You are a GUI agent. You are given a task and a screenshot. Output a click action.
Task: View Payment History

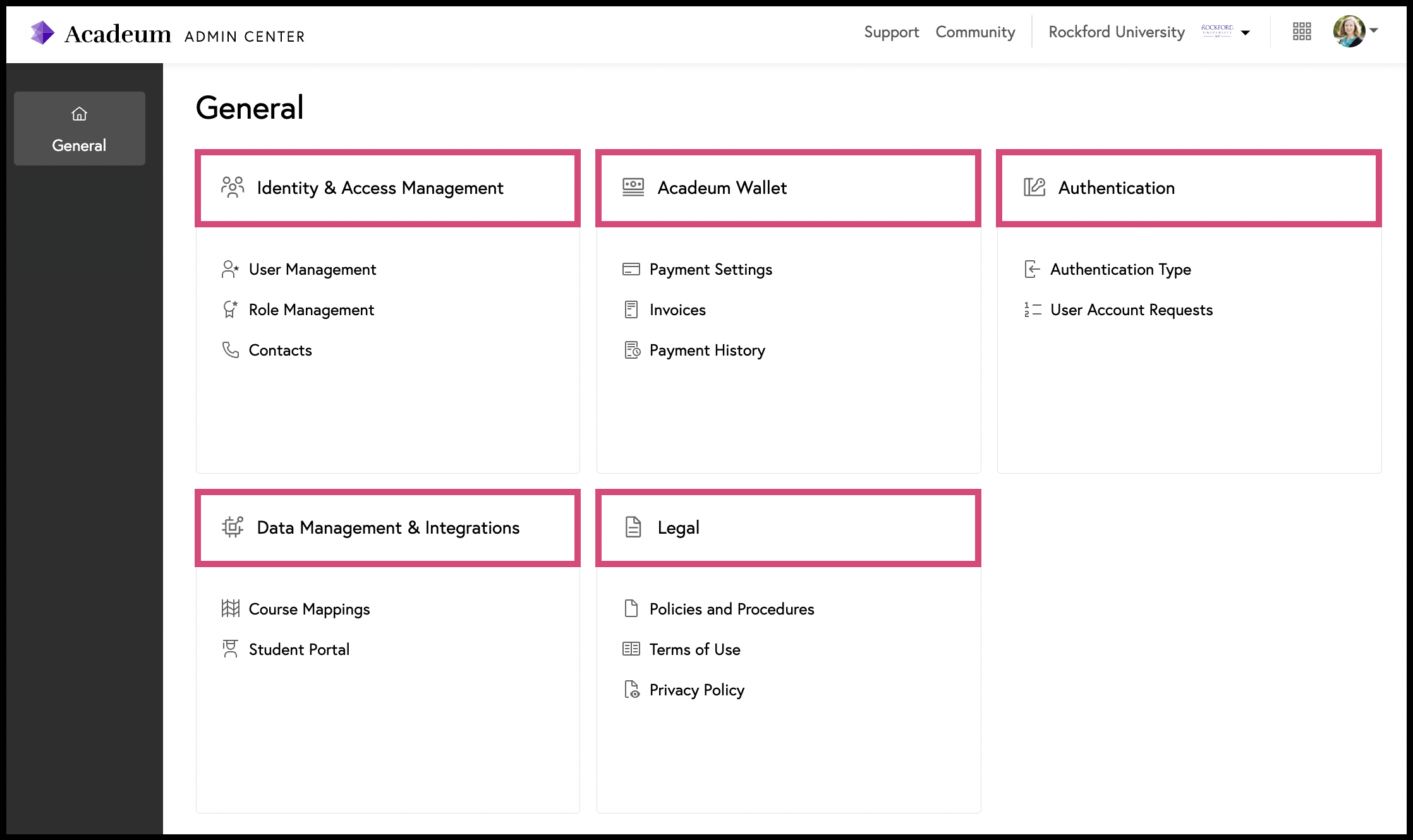coord(707,351)
